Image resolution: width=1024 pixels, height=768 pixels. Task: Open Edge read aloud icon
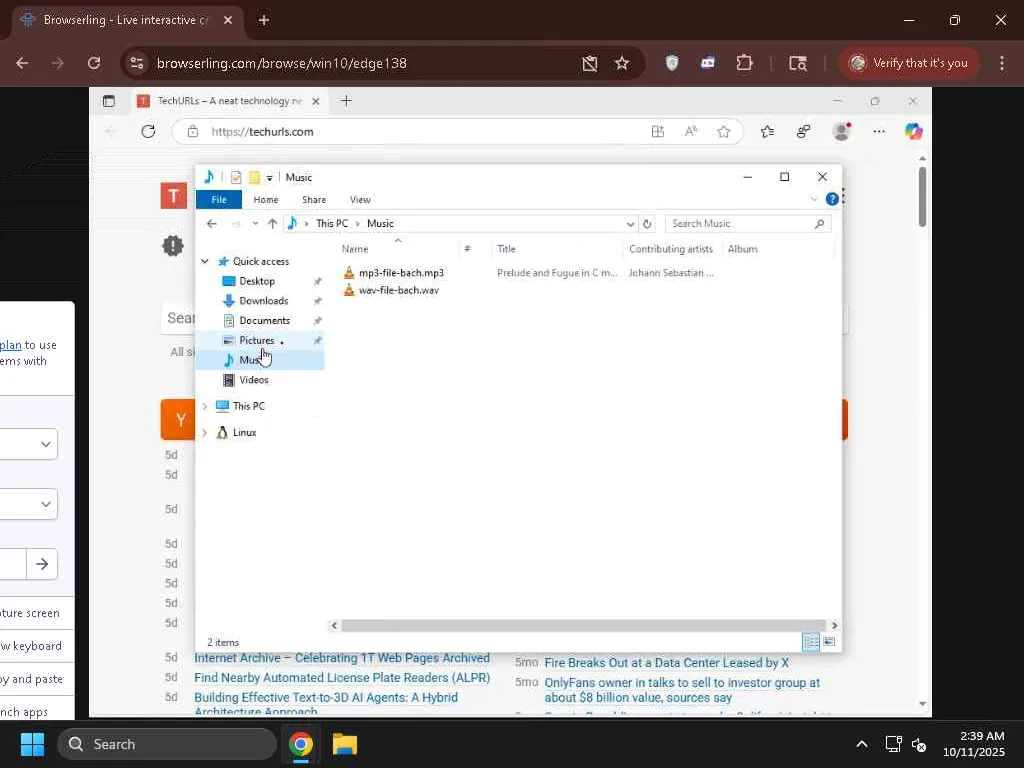tap(690, 132)
